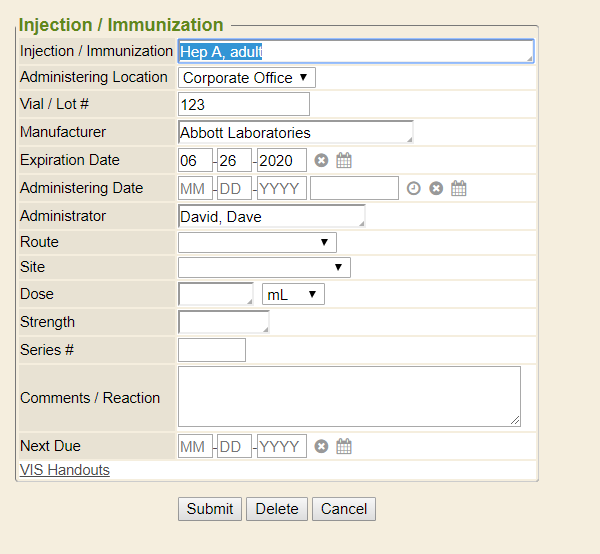Click into the Manufacturer field

pos(295,132)
